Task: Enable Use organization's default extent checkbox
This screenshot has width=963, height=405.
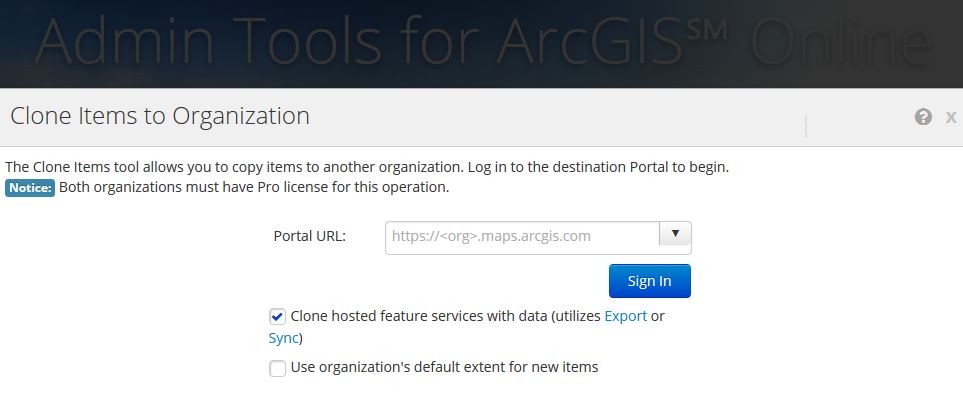Action: click(x=278, y=368)
